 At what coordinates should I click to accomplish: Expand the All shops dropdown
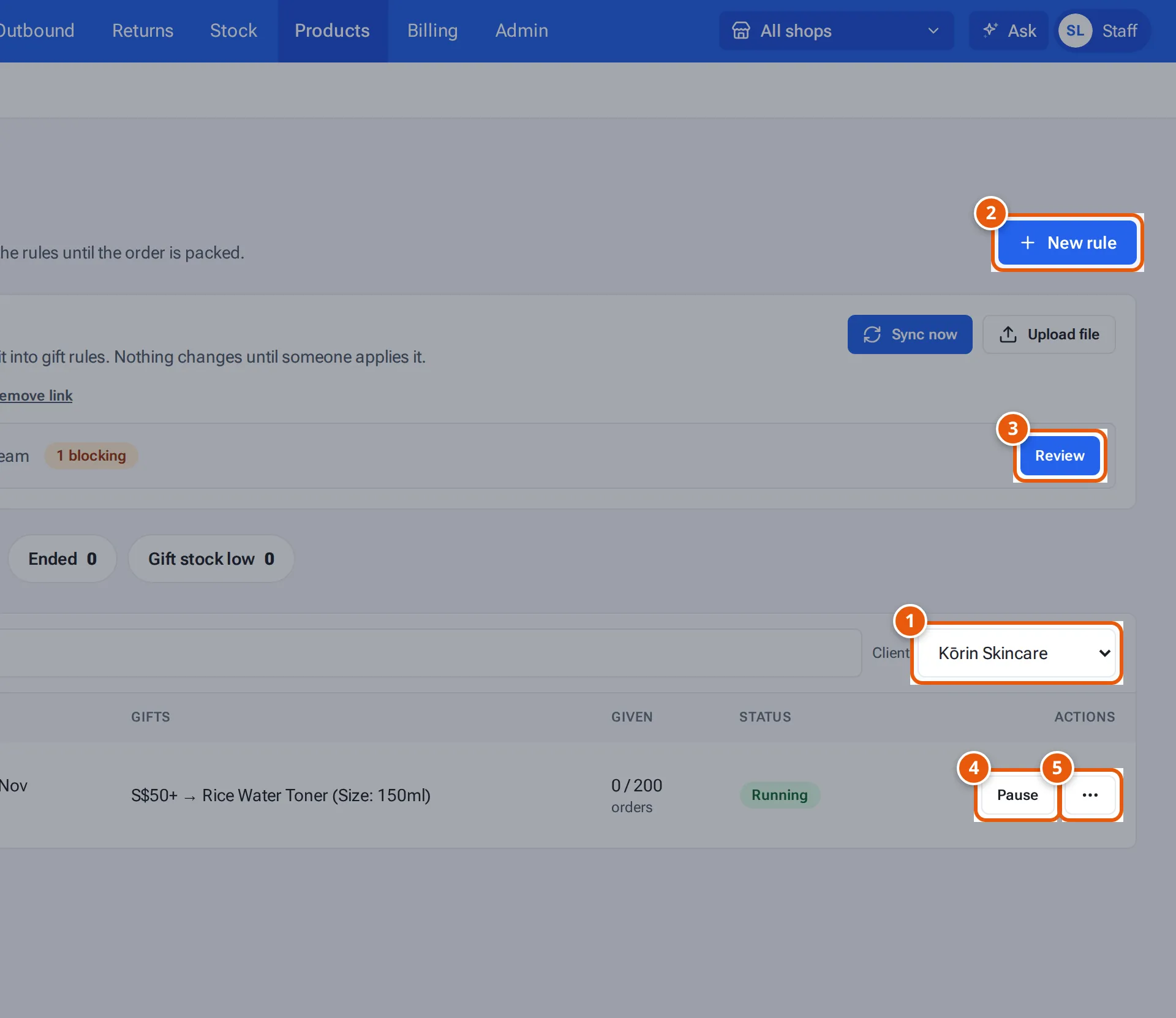click(837, 31)
